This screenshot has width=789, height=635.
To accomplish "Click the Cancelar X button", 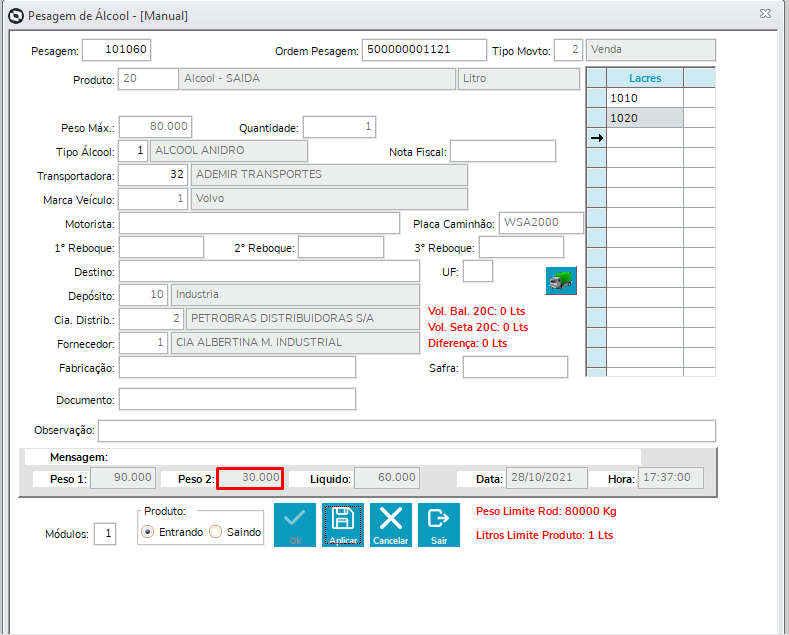I will pyautogui.click(x=390, y=525).
